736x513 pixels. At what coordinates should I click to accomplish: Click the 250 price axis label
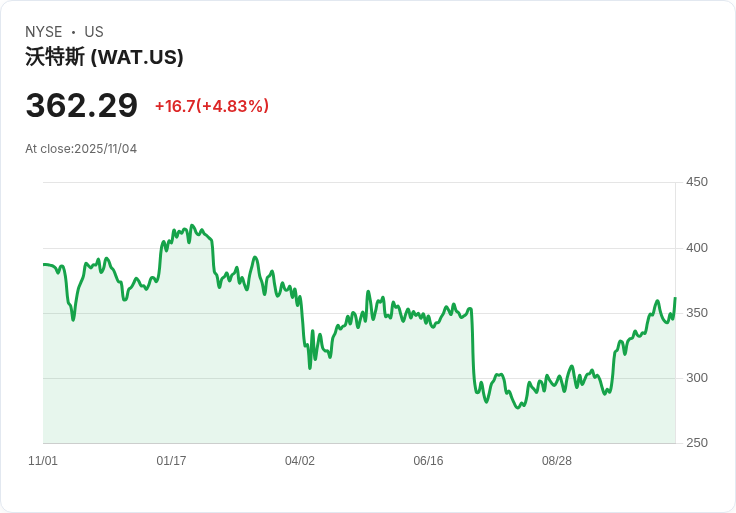(x=697, y=443)
